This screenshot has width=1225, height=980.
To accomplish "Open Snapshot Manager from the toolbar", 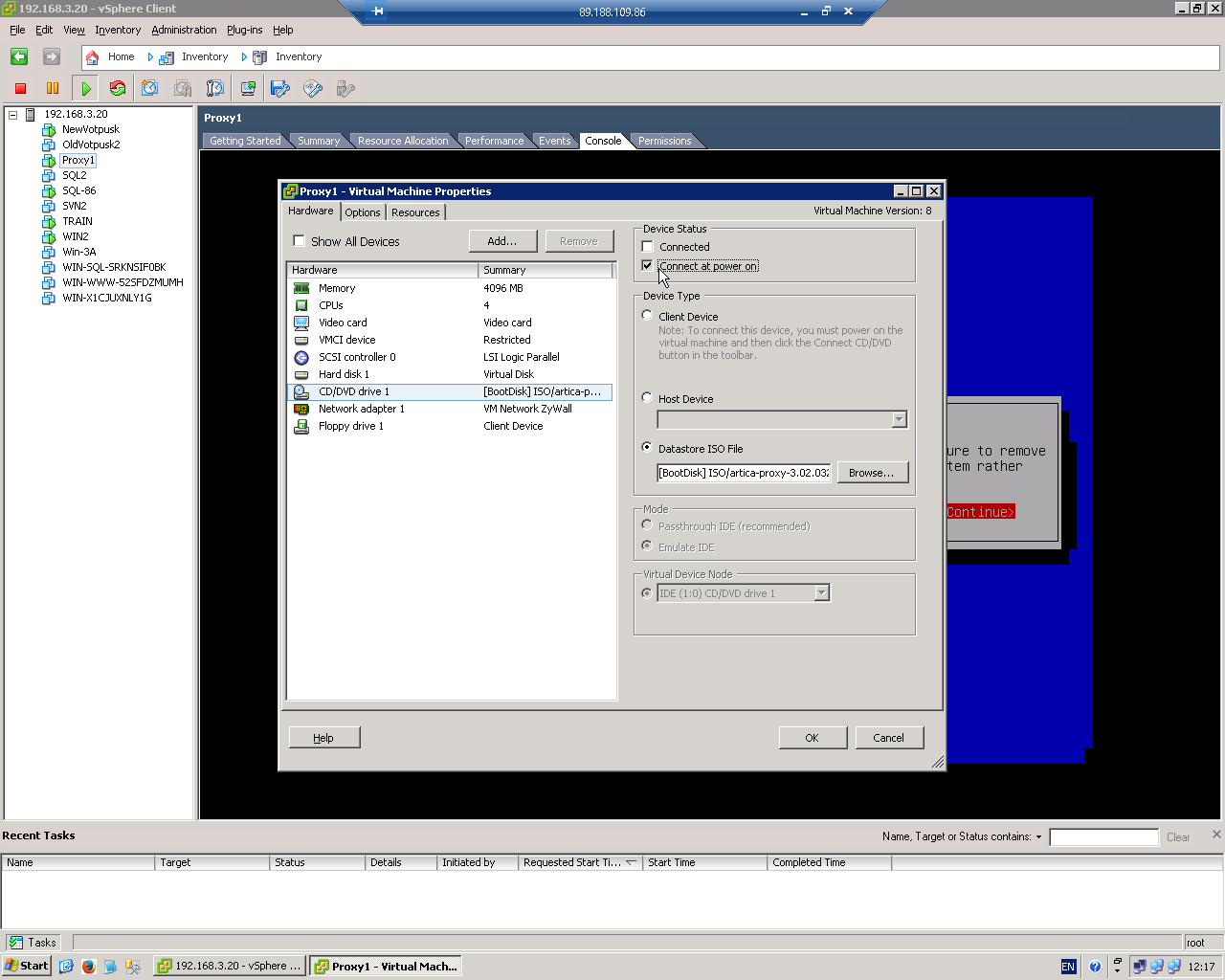I will pyautogui.click(x=215, y=88).
